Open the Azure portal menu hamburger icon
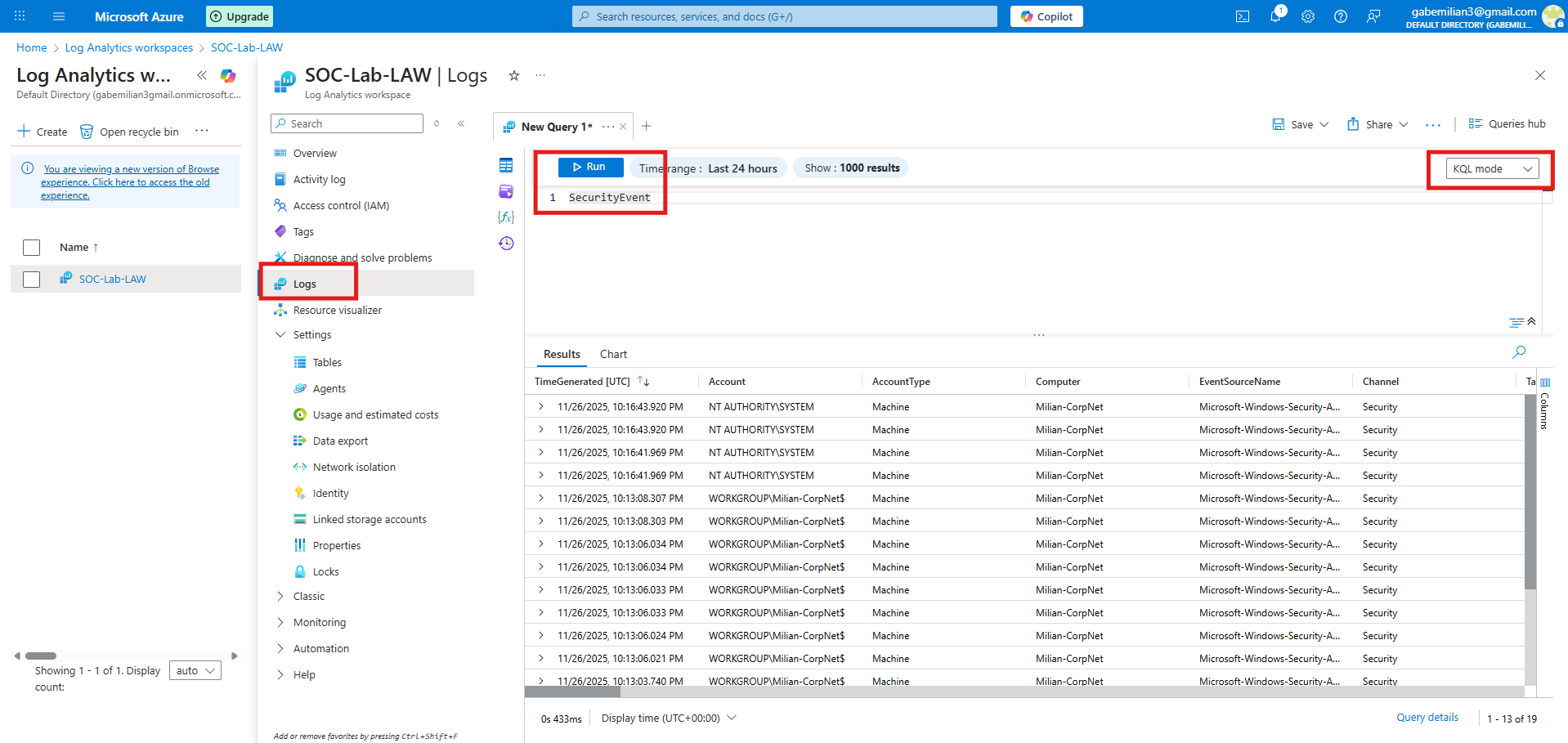The width and height of the screenshot is (1568, 743). click(59, 16)
